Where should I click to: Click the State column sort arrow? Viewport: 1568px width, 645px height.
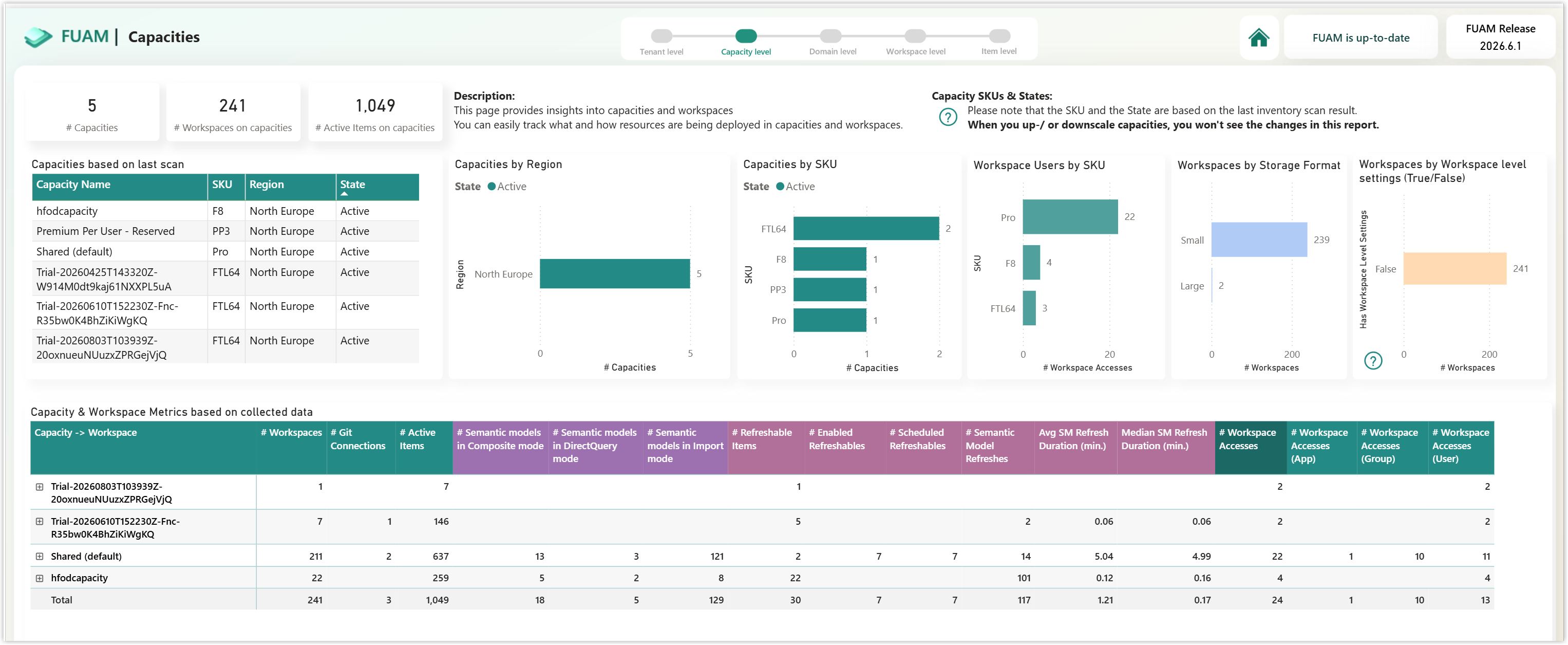[x=345, y=194]
